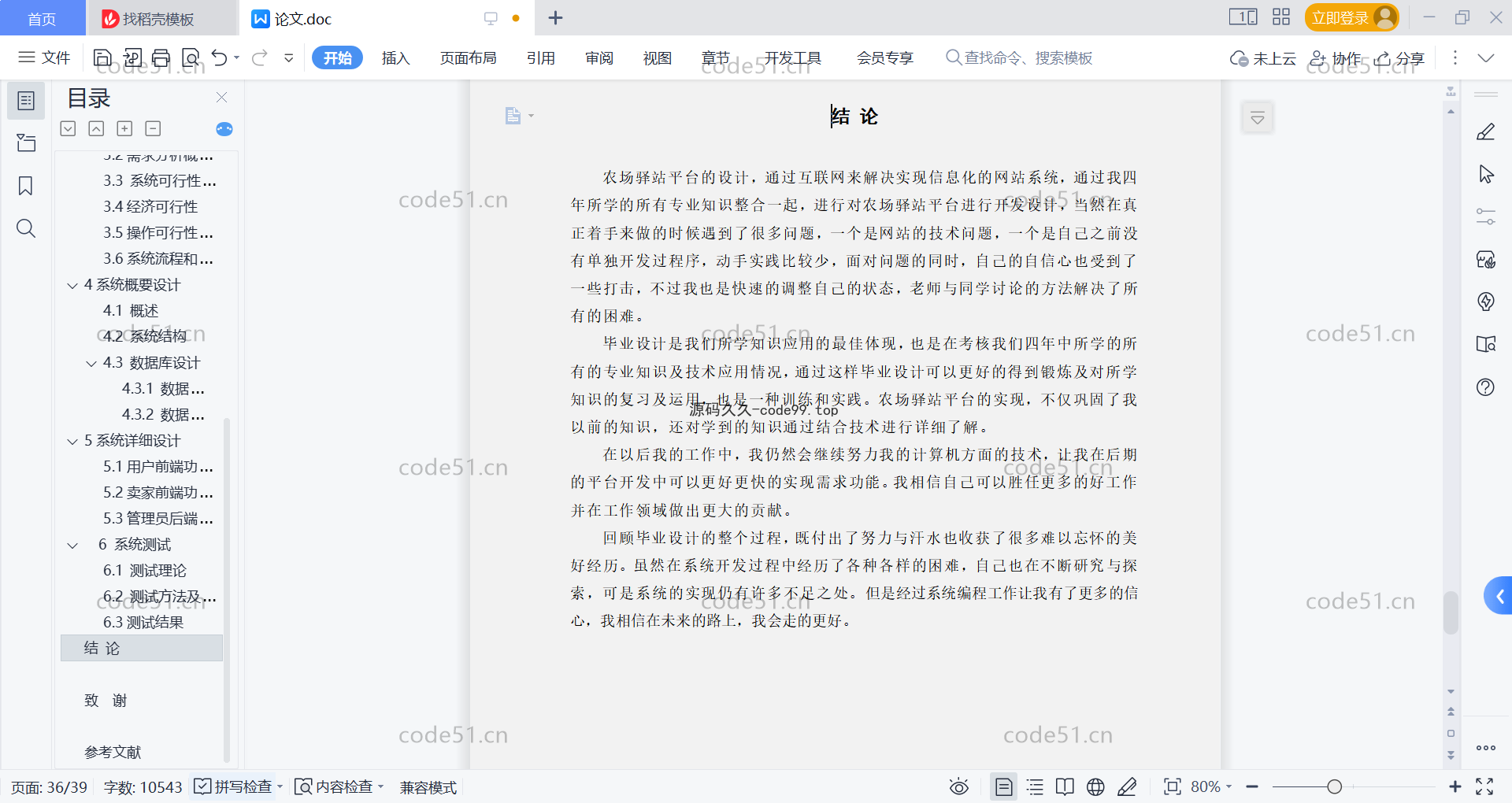Screen dimensions: 1512x803
Task: Collapse the 4.3 数据库设计 outline node
Action: pyautogui.click(x=91, y=364)
